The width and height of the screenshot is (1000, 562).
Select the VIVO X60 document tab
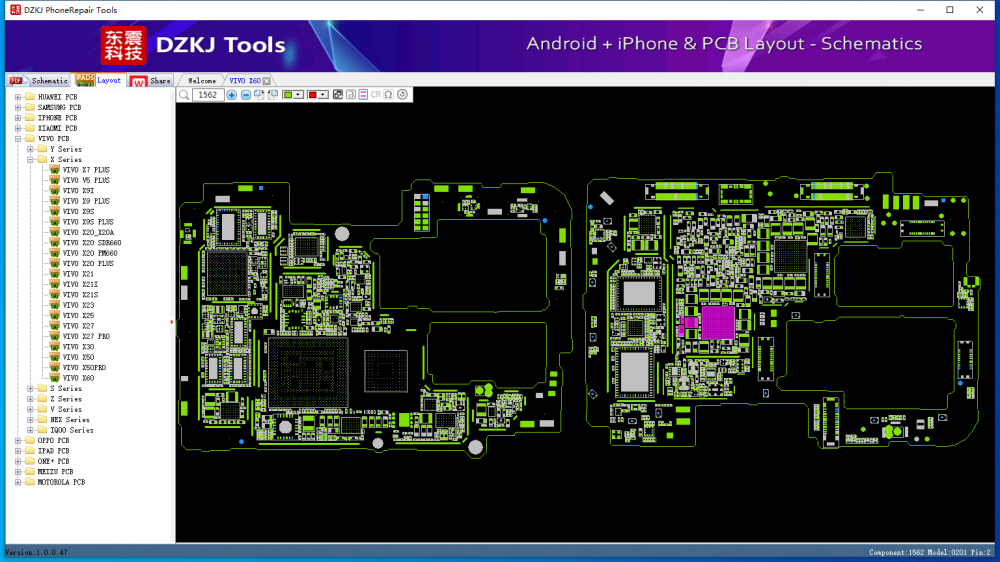pyautogui.click(x=245, y=81)
